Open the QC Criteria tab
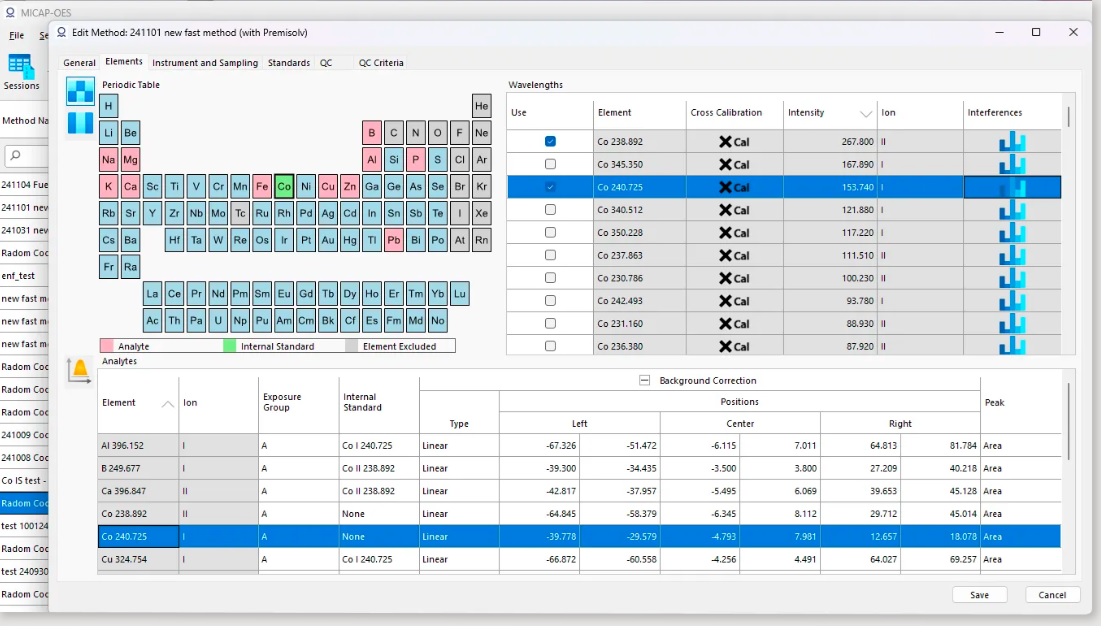This screenshot has height=642, width=1108. (381, 63)
